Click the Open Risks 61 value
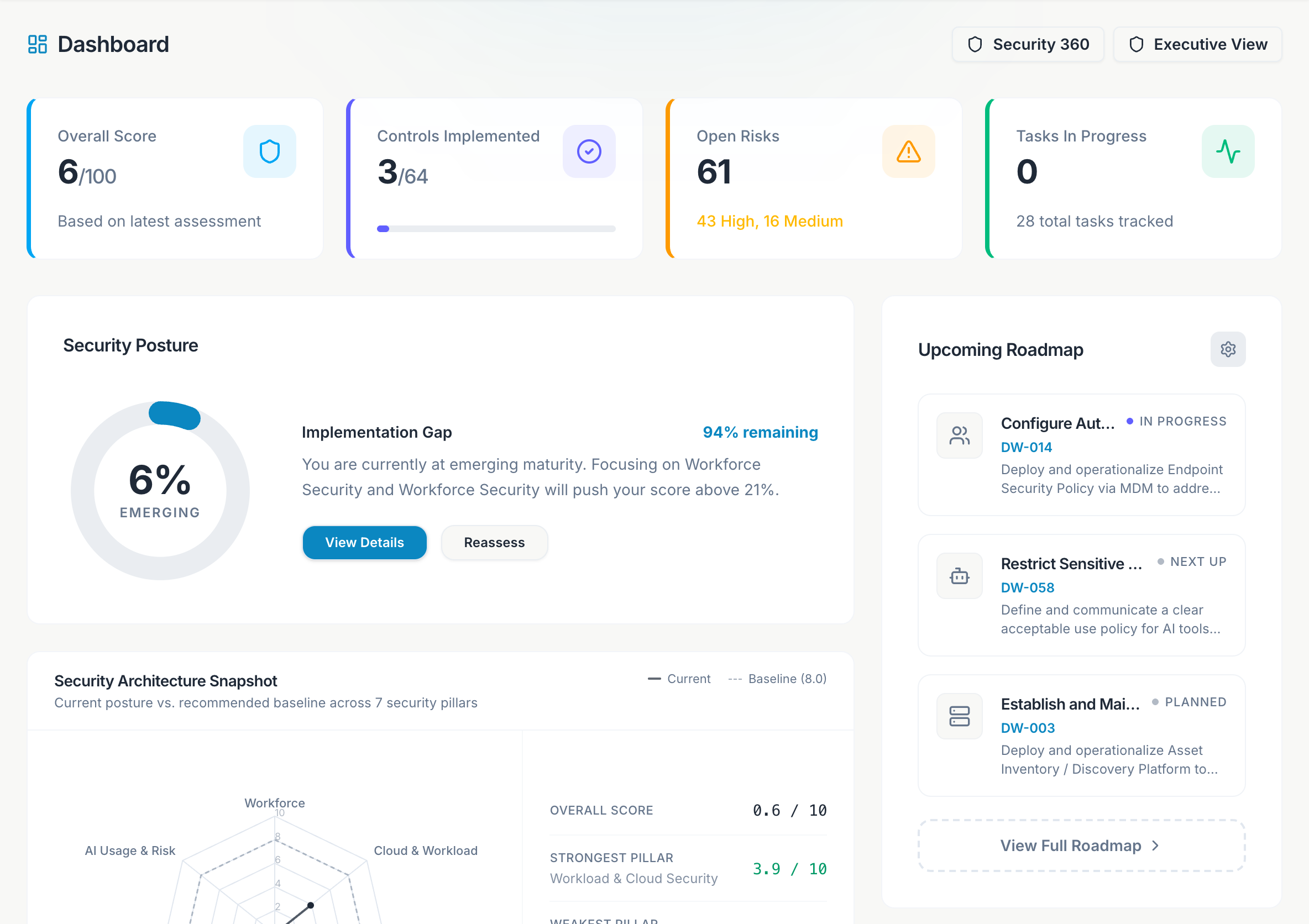Viewport: 1309px width, 924px height. click(x=714, y=172)
